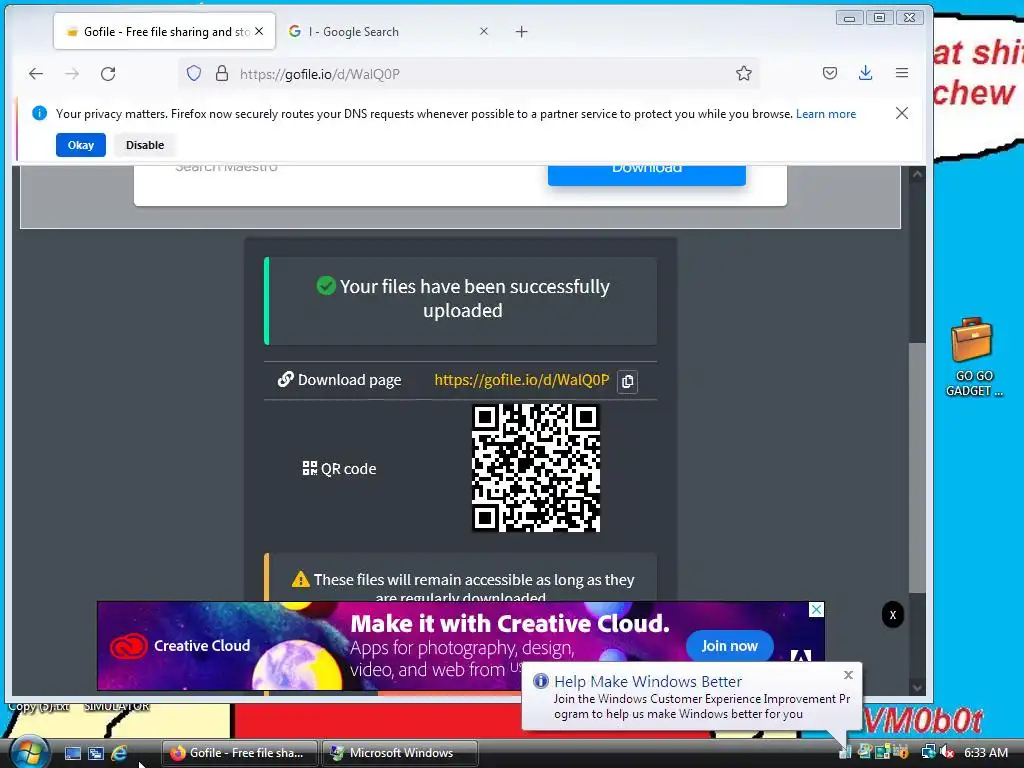Viewport: 1024px width, 768px height.
Task: Close the Google Search tab
Action: pos(484,31)
